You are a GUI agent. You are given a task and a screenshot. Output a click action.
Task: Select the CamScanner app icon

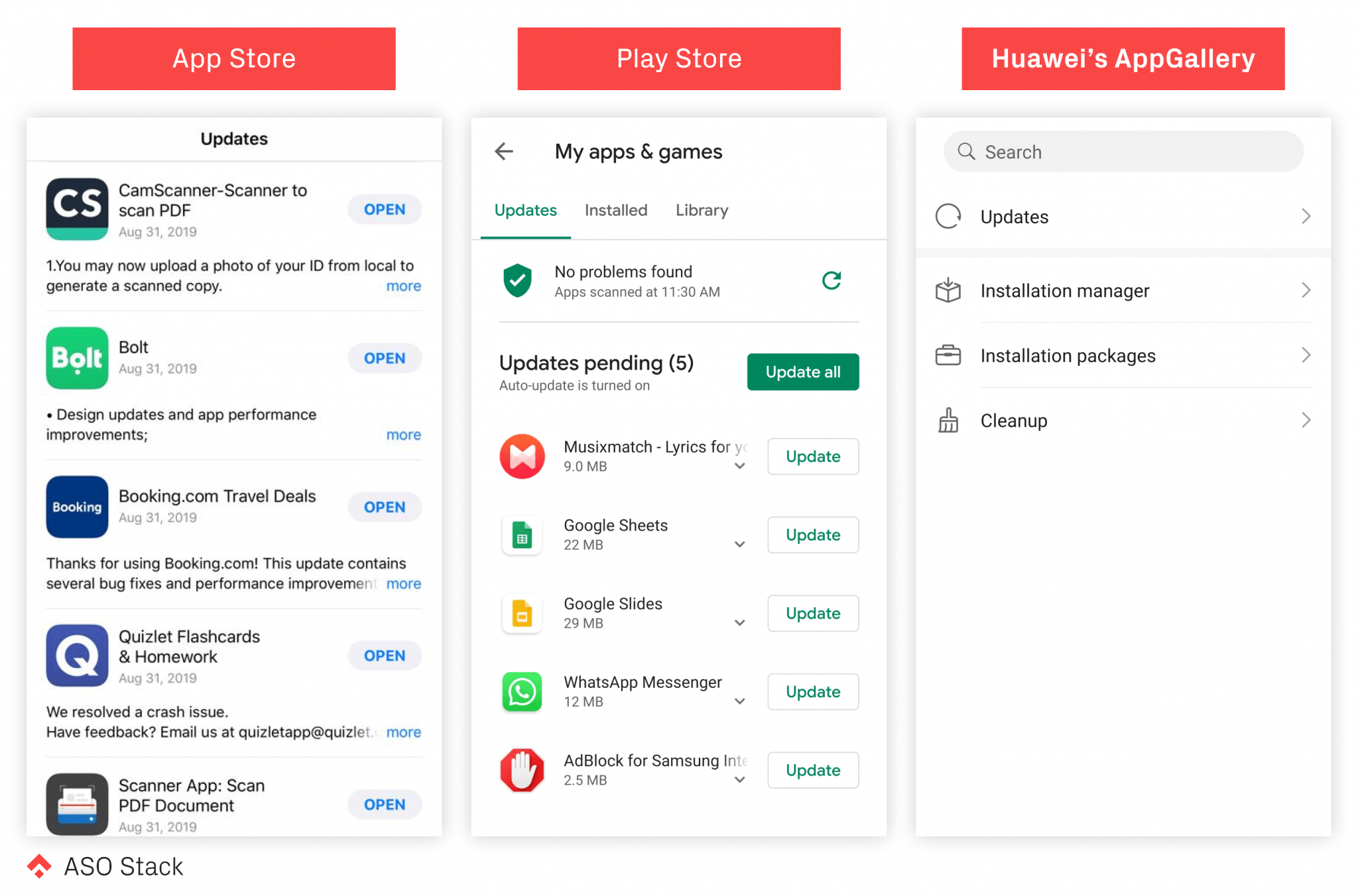[76, 209]
